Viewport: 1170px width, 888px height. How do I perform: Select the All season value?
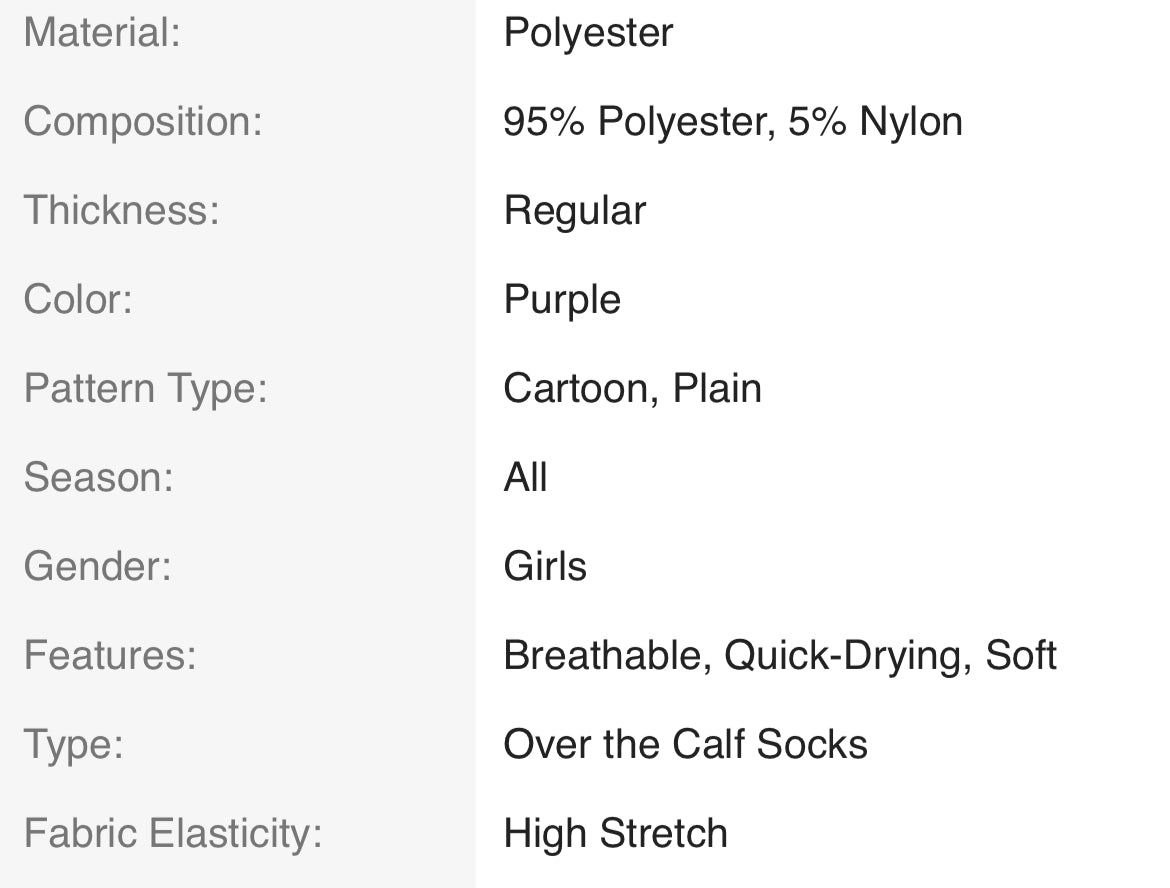tap(525, 478)
